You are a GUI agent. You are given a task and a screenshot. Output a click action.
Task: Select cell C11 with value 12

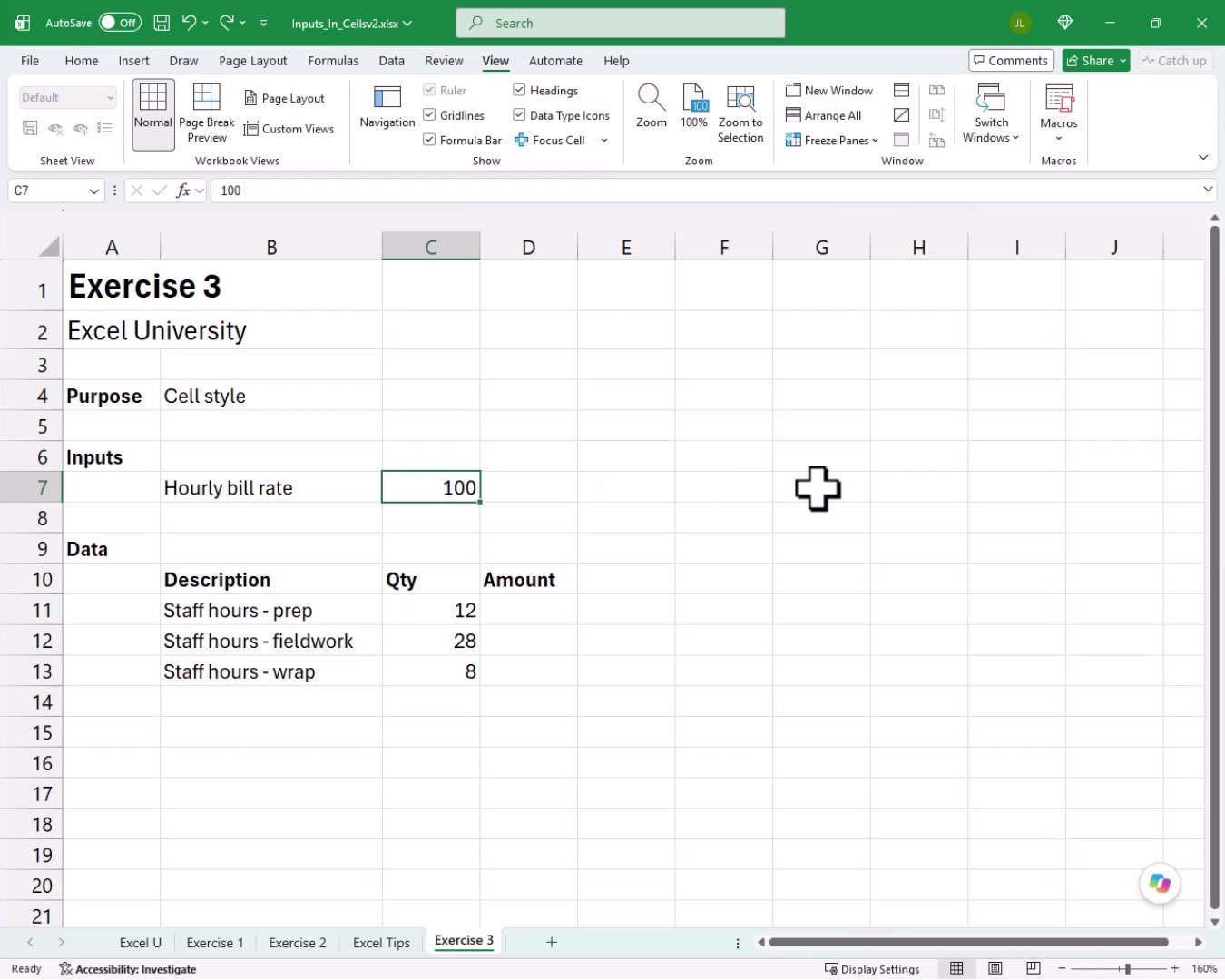pyautogui.click(x=431, y=611)
